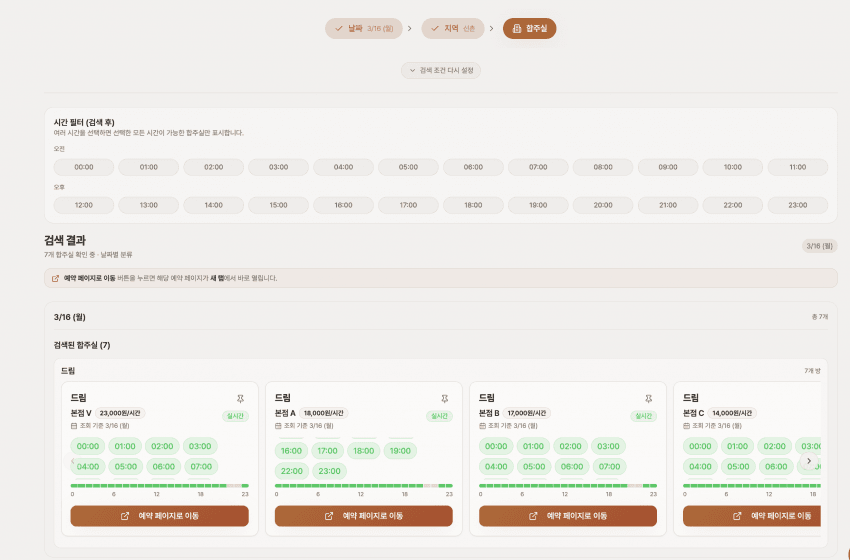Click the calendar icon on 본점 B card

coord(483,426)
